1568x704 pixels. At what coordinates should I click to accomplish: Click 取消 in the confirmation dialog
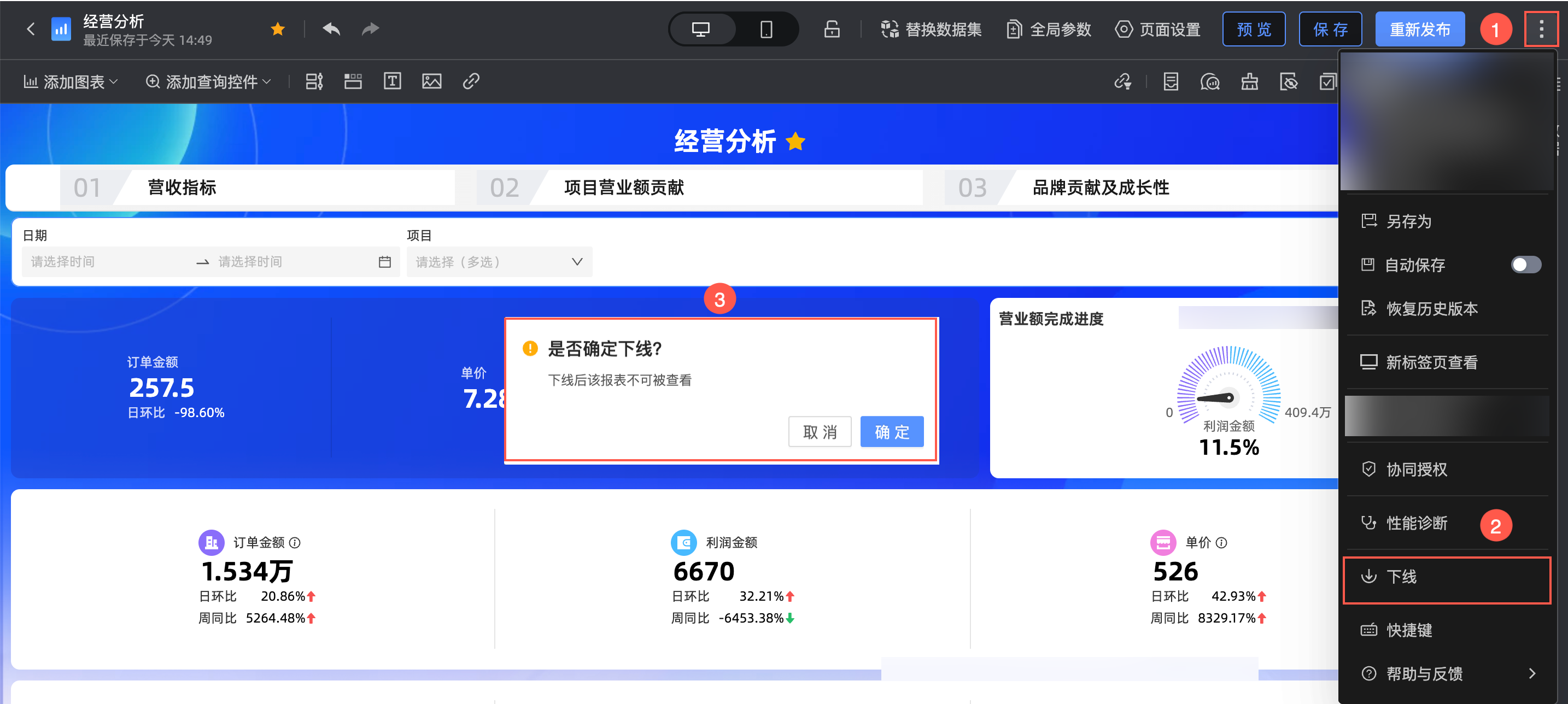click(x=820, y=432)
